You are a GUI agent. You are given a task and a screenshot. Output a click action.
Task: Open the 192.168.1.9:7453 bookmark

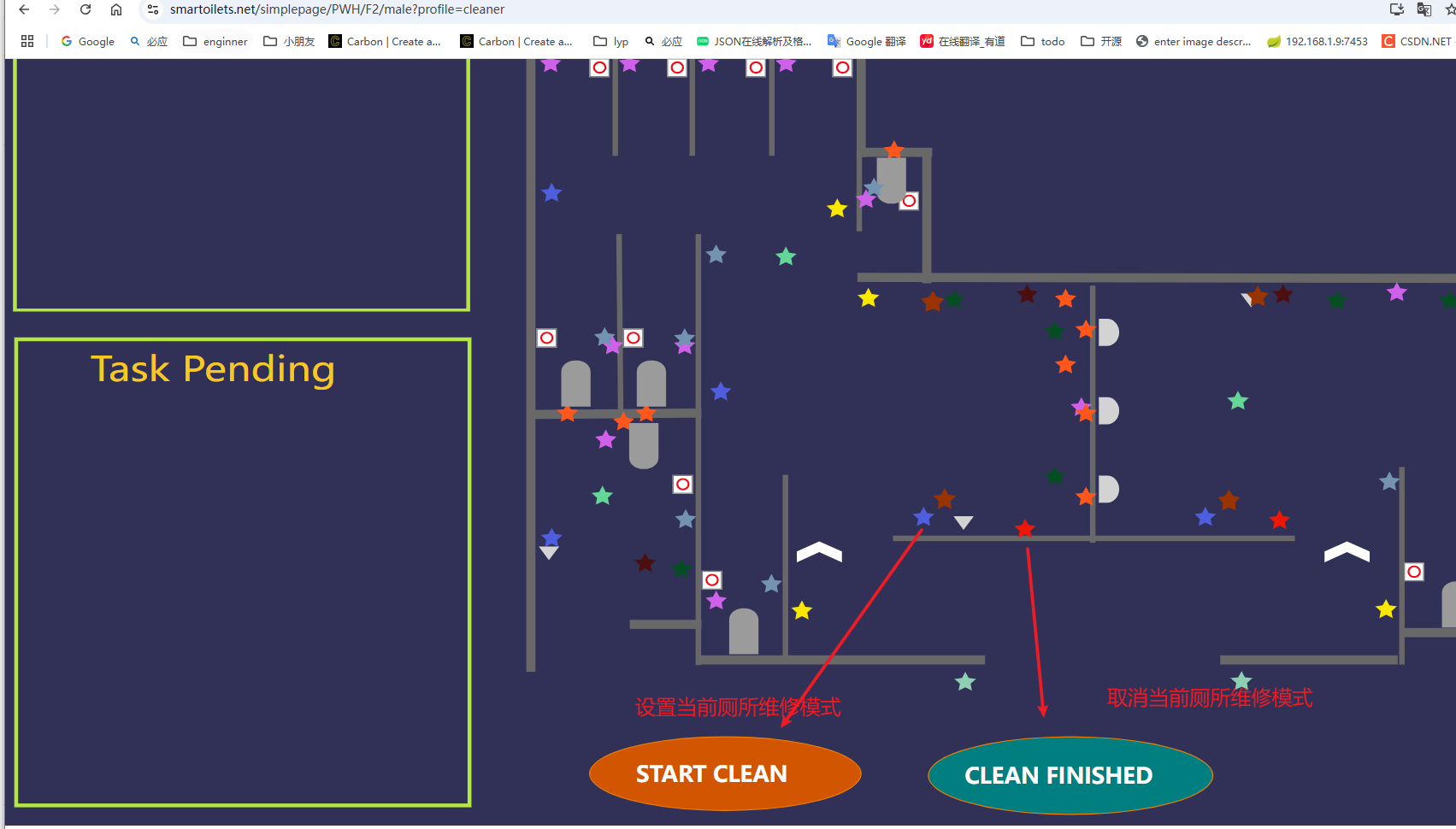(x=1317, y=41)
